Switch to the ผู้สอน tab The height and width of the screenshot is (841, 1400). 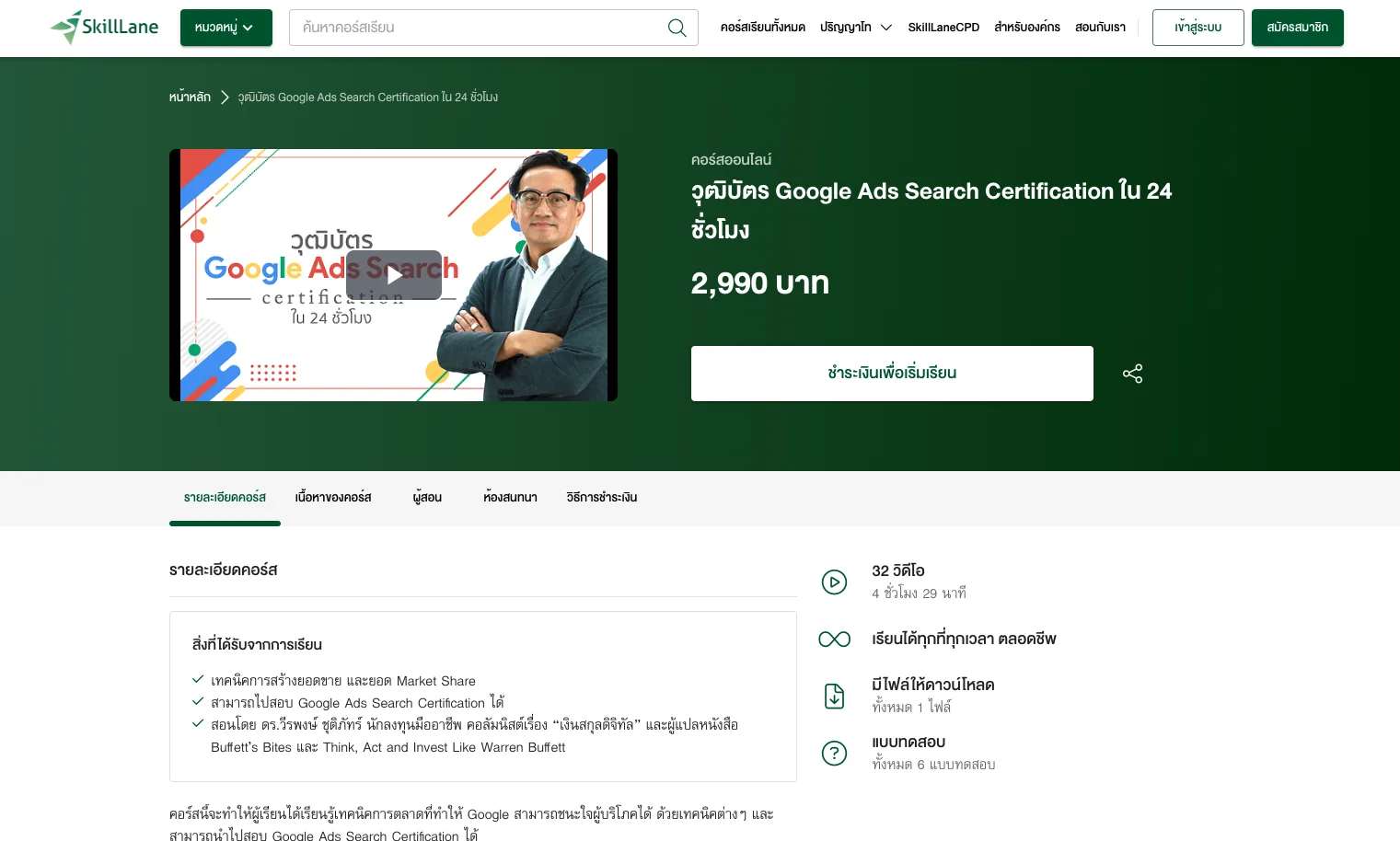tap(427, 498)
